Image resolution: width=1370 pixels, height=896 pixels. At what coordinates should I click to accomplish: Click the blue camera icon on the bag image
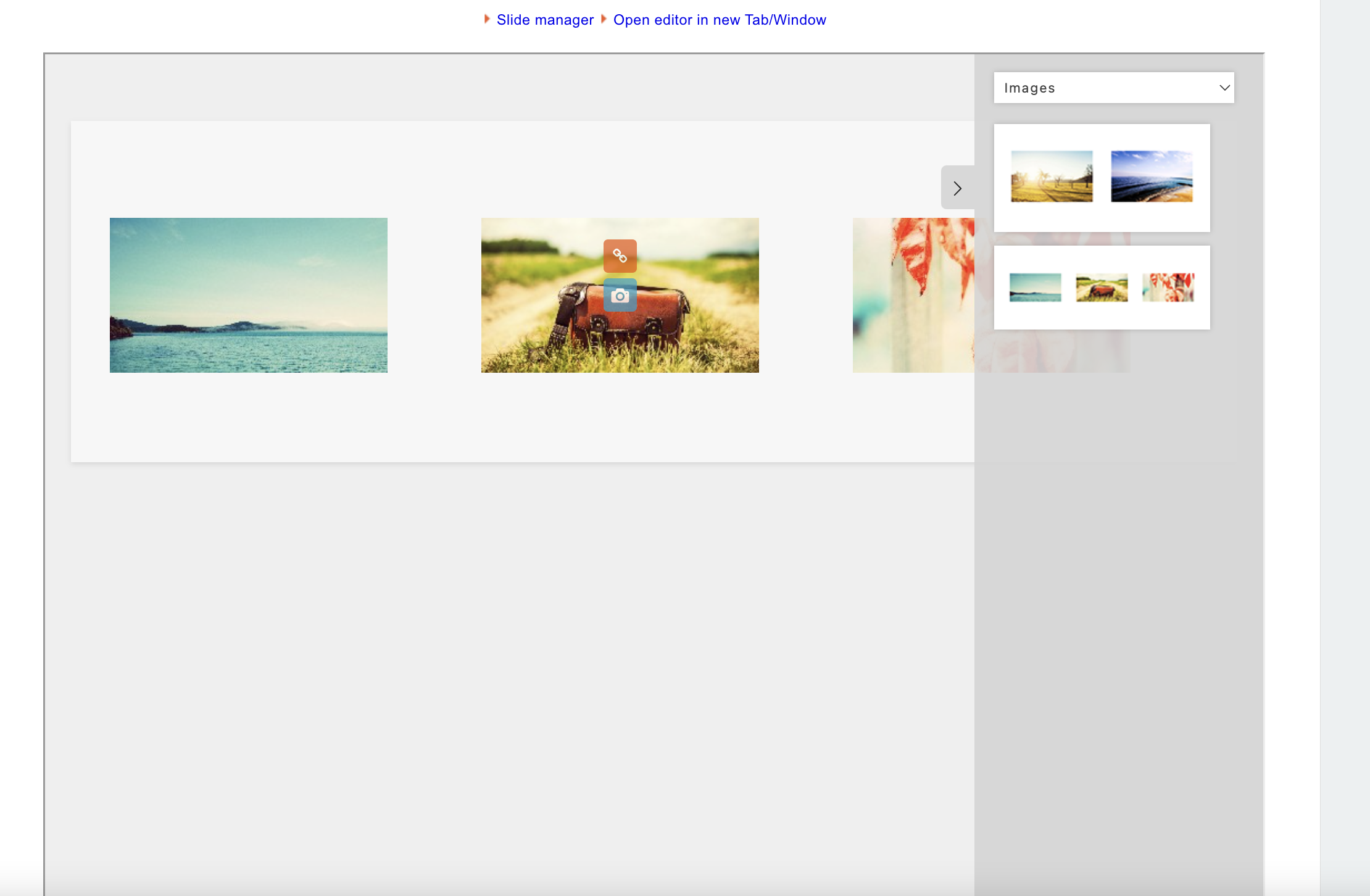click(620, 296)
